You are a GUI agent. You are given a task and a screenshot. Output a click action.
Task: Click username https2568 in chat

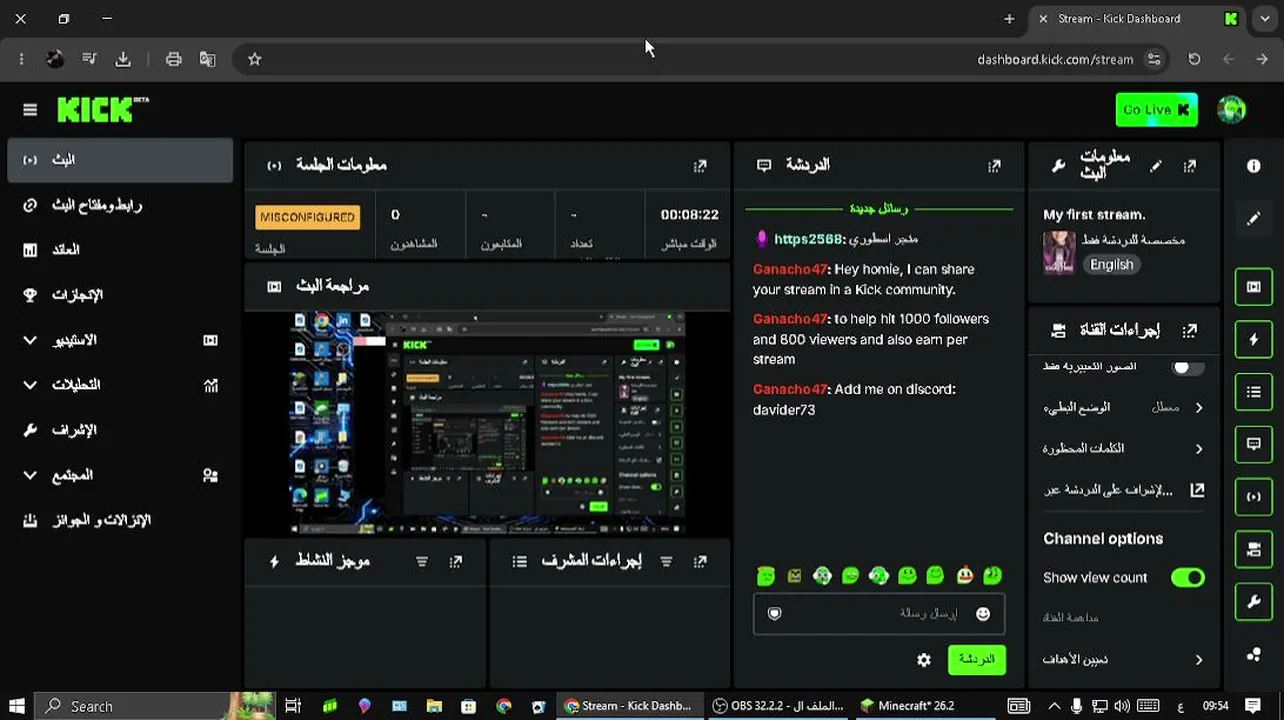click(809, 239)
